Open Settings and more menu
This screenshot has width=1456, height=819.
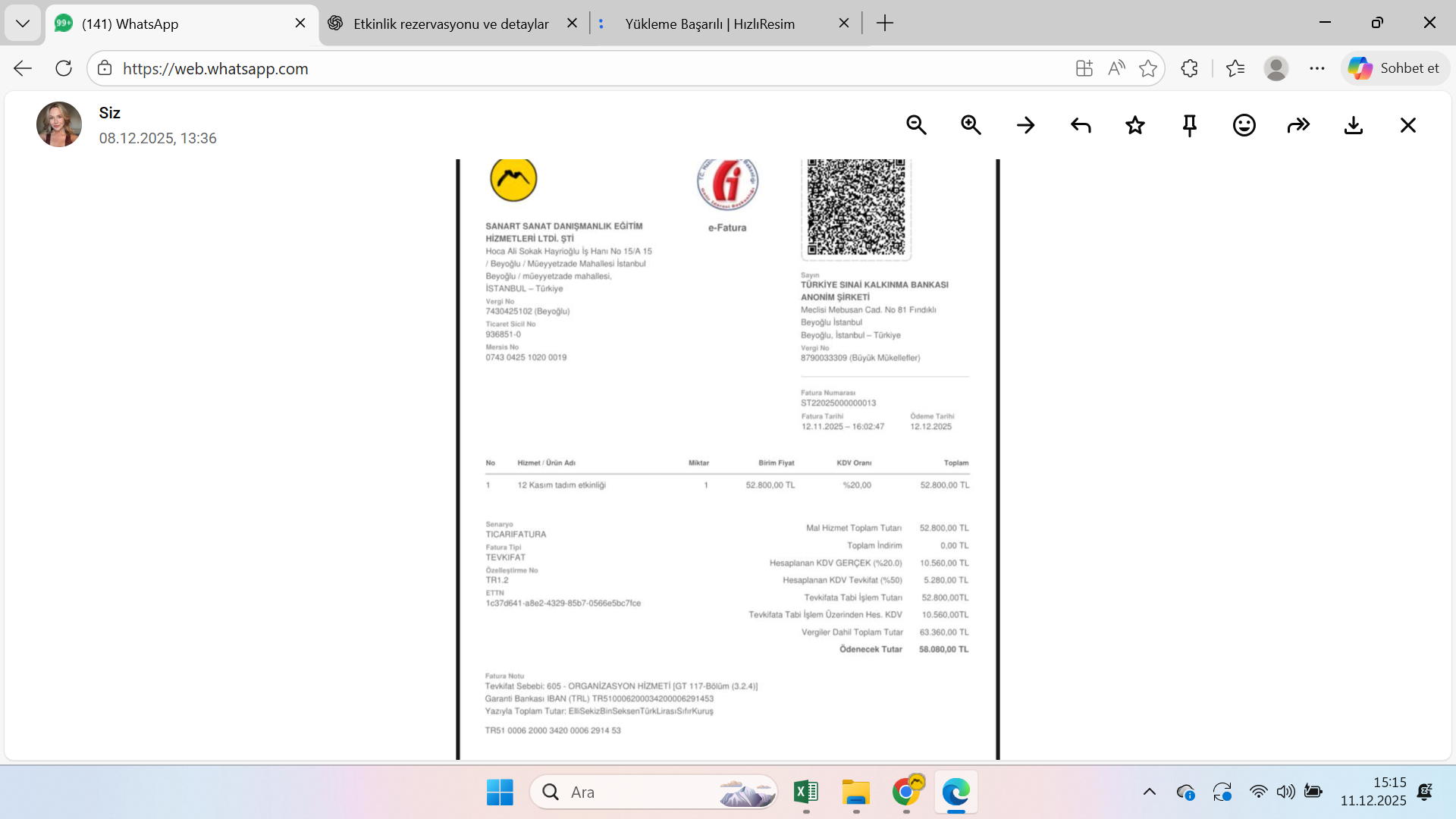point(1317,68)
